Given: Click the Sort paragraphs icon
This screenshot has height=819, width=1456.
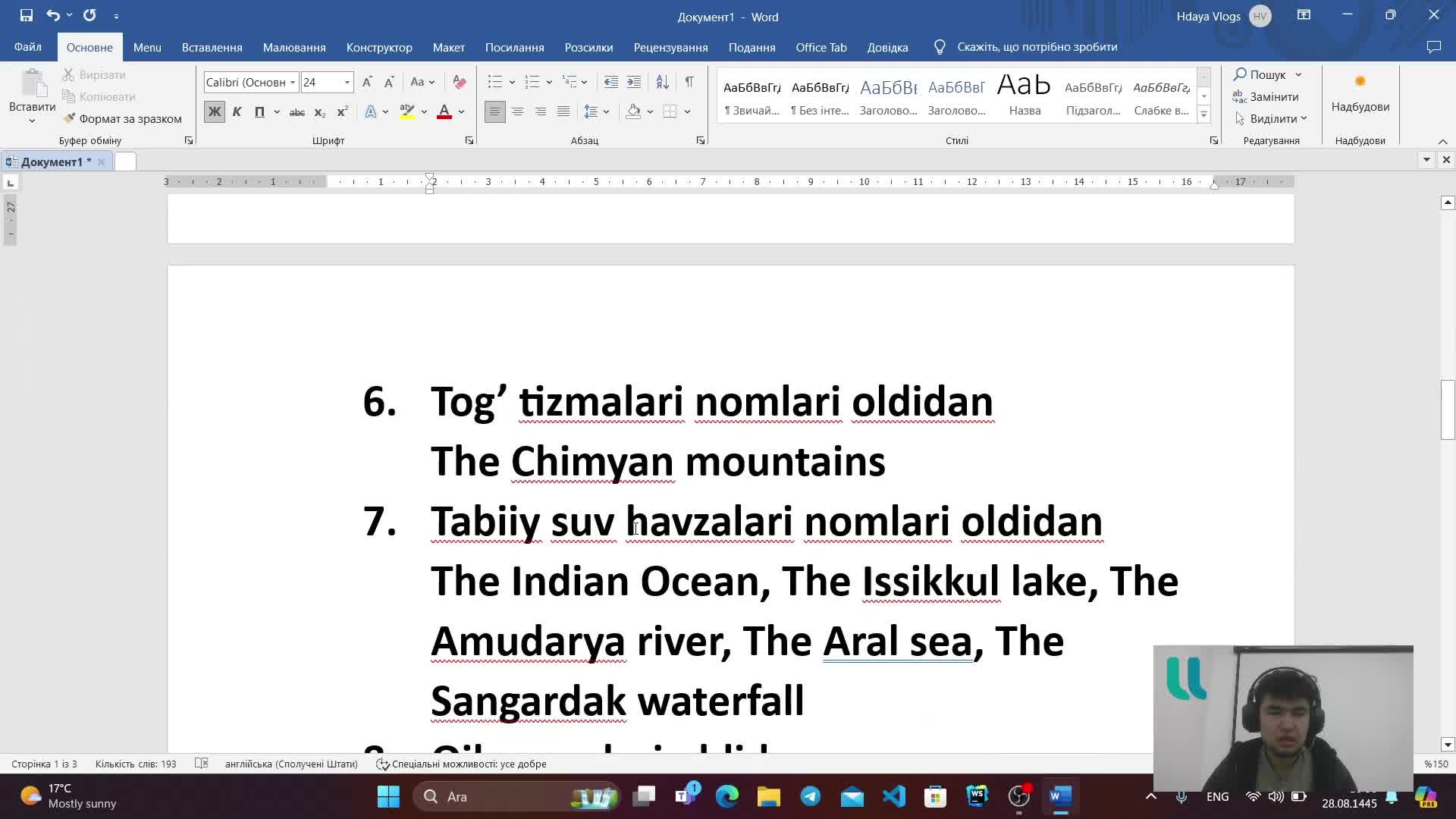Looking at the screenshot, I should point(662,82).
